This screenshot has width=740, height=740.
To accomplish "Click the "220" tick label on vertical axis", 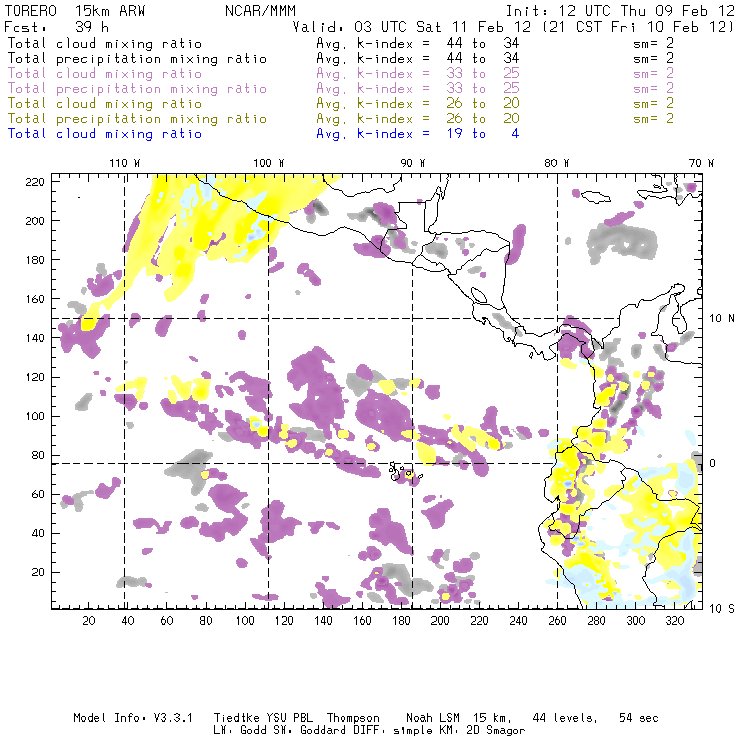I will pos(35,182).
